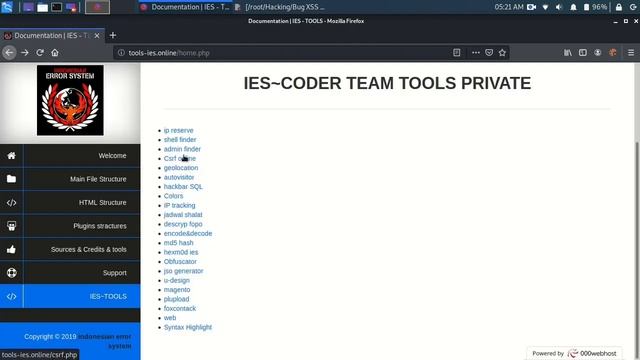
Task: Open the jadwal shalat link
Action: [183, 215]
